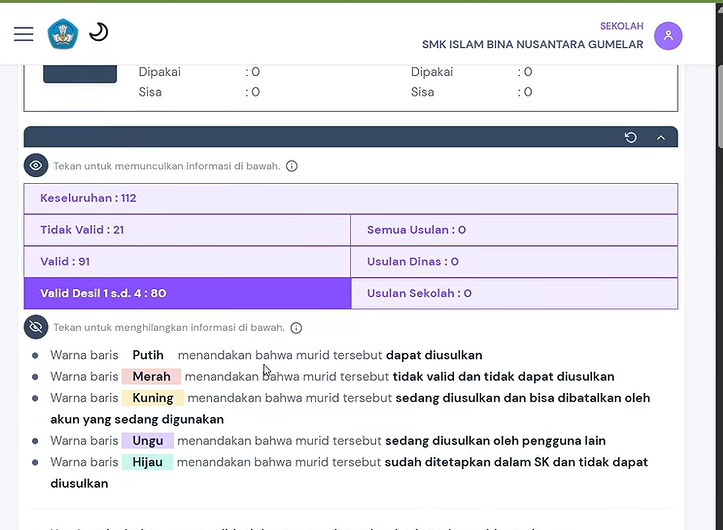Select the Semua Usulan : 0 filter
Viewport: 723px width, 530px height.
pos(514,230)
